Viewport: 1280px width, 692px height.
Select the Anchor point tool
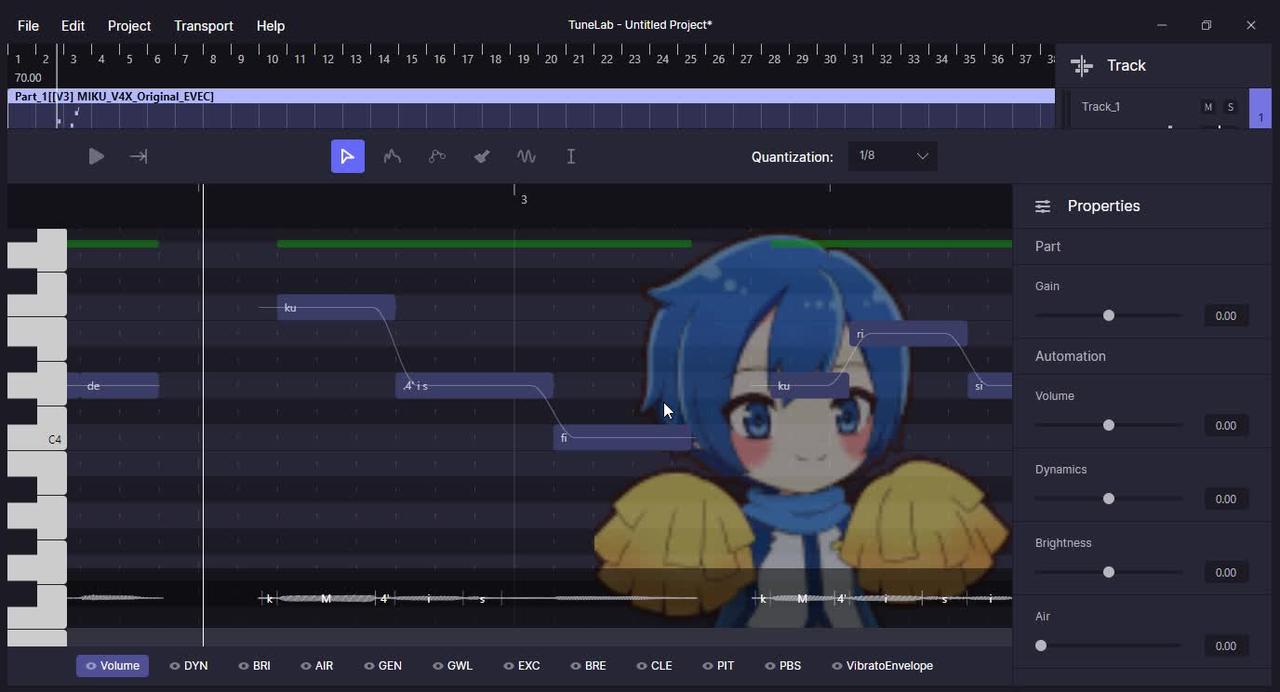click(x=437, y=156)
